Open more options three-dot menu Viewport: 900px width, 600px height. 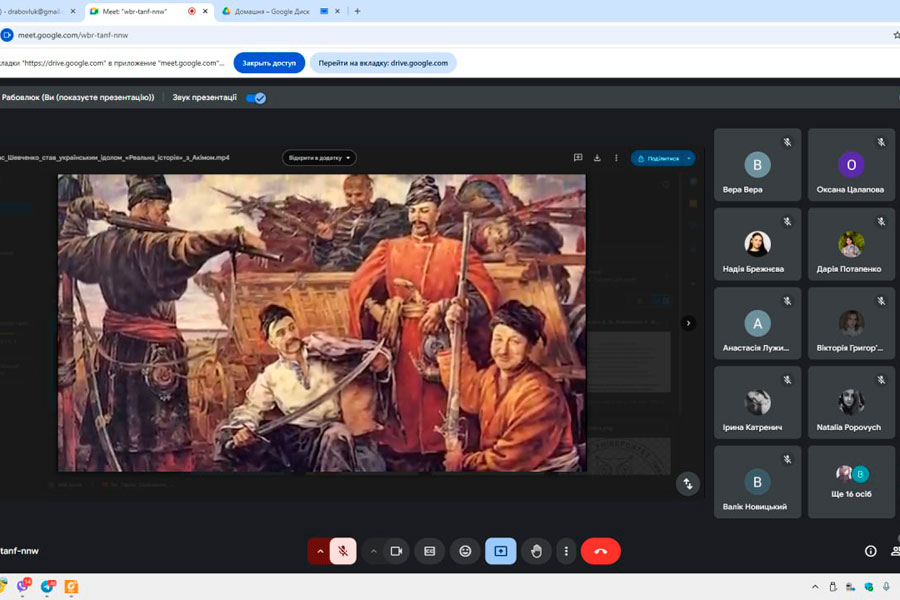click(566, 551)
